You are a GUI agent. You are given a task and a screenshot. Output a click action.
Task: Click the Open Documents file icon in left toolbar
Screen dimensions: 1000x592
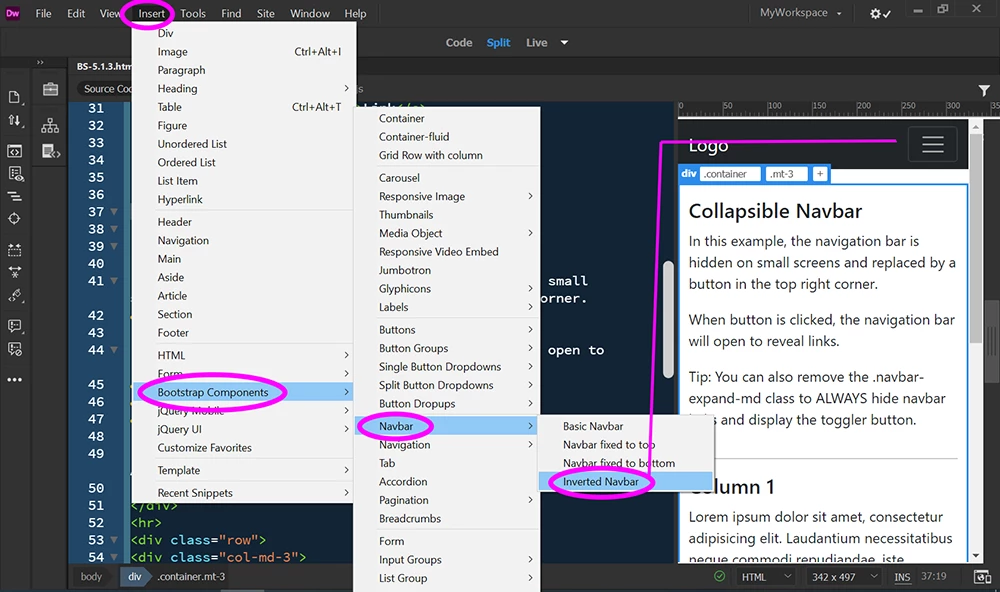tap(14, 97)
